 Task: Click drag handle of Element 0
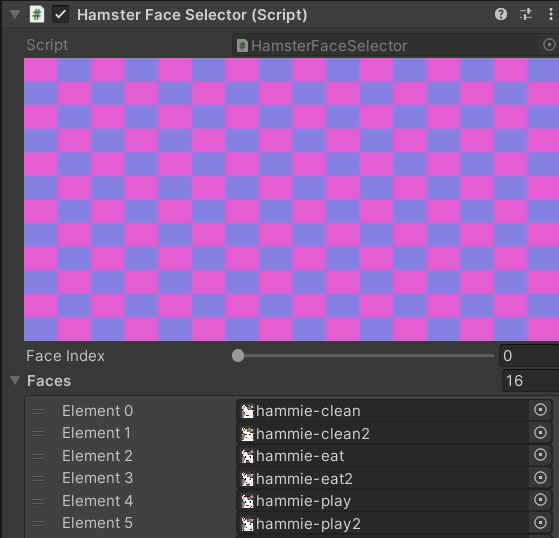pyautogui.click(x=38, y=411)
